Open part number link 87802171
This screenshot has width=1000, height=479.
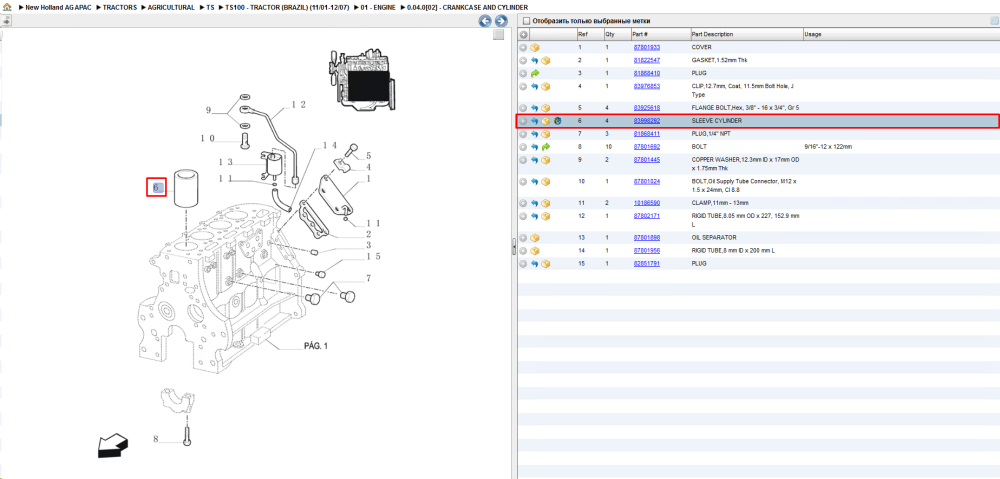(646, 216)
